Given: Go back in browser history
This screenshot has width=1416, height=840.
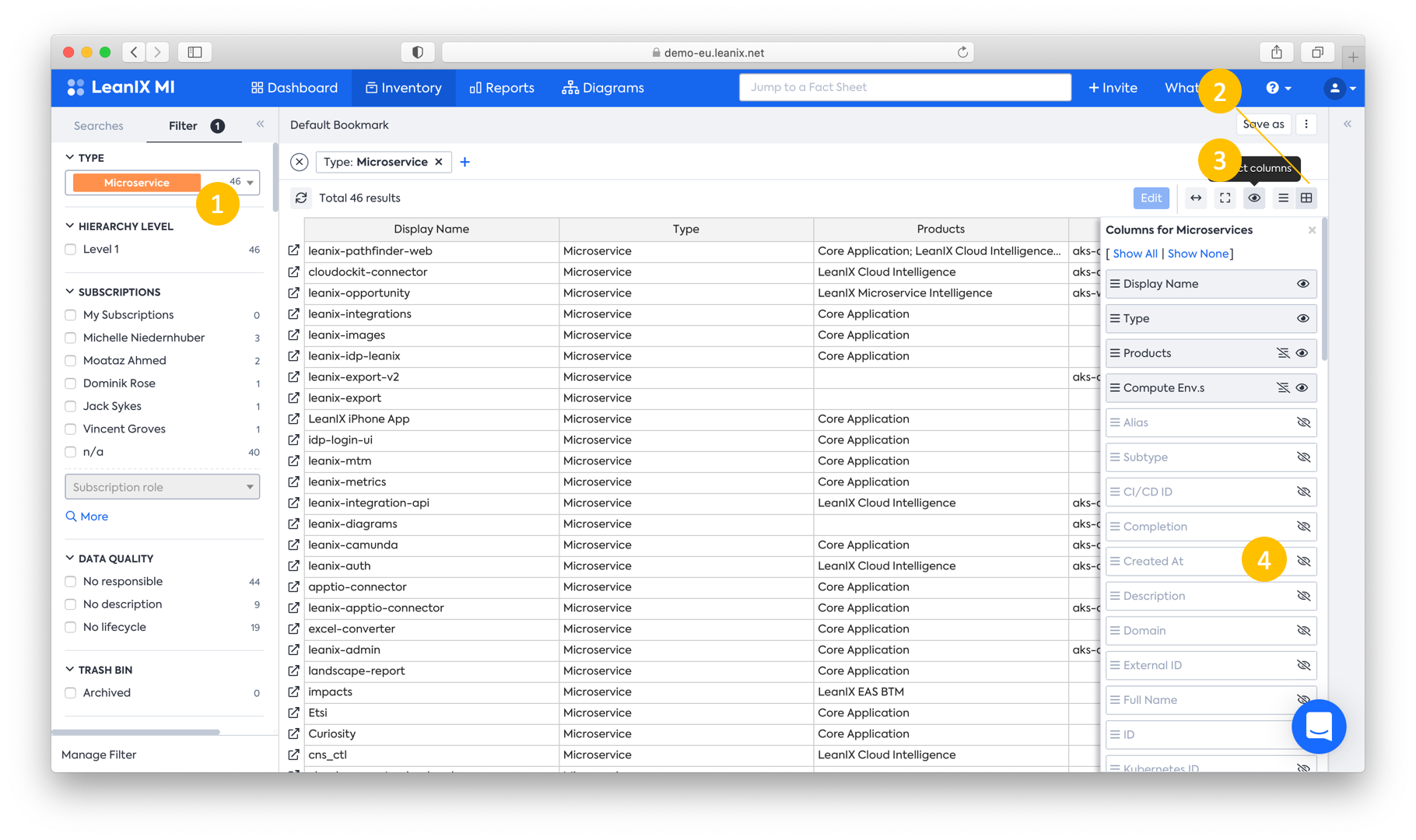Looking at the screenshot, I should tap(135, 52).
